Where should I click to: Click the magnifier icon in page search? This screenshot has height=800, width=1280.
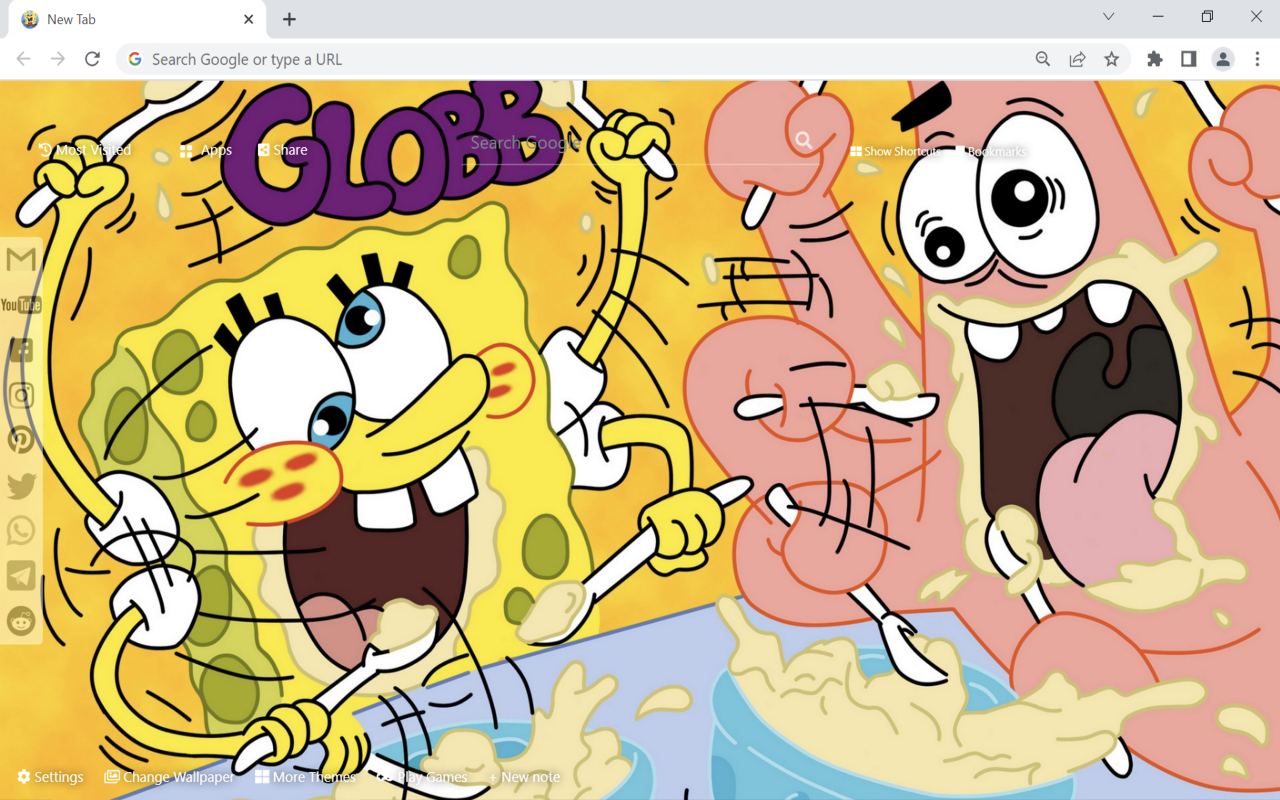(x=804, y=141)
